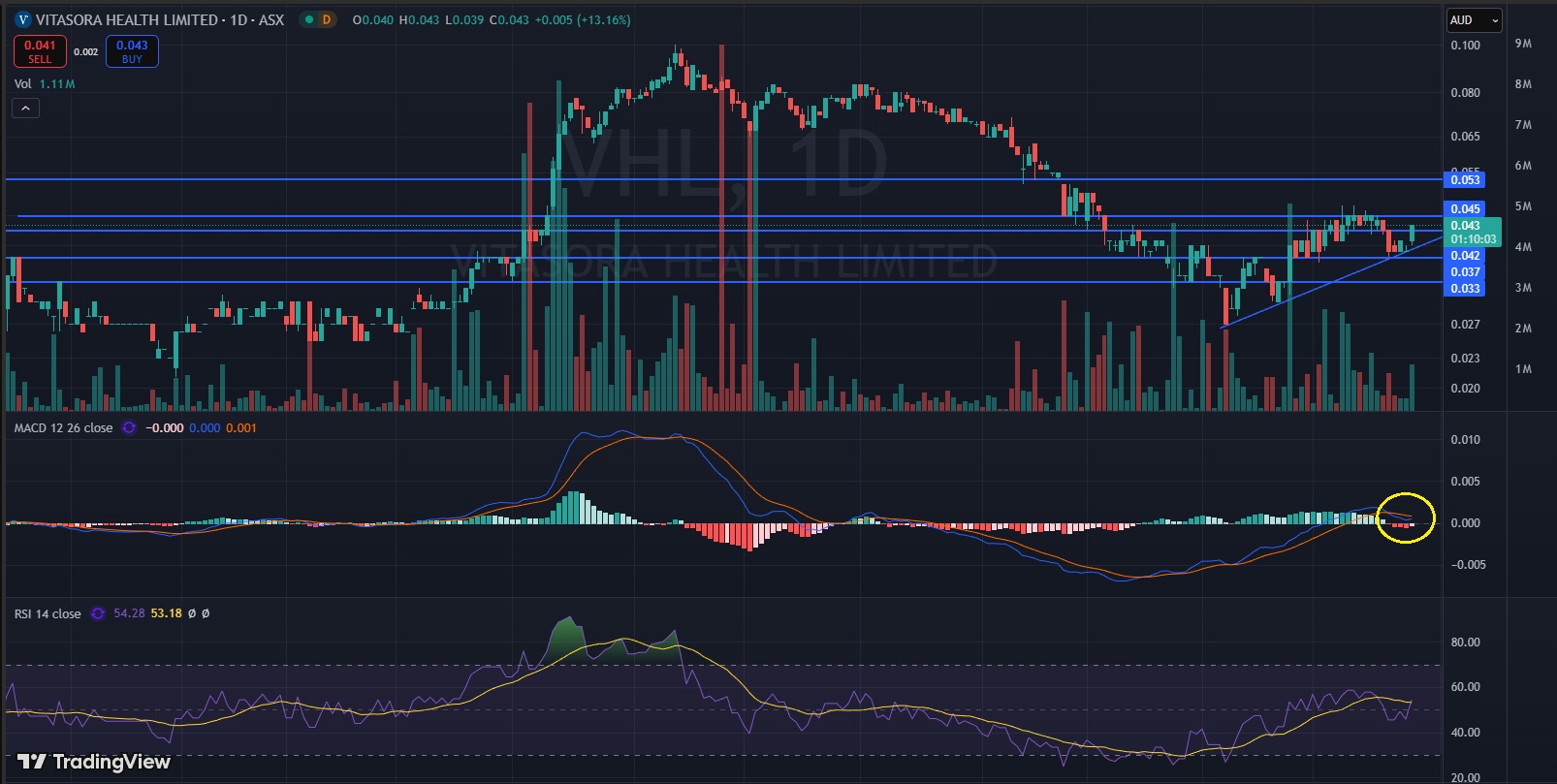Click the 0.037 horizontal line price label
Screen dimensions: 1557x784
(x=1465, y=271)
